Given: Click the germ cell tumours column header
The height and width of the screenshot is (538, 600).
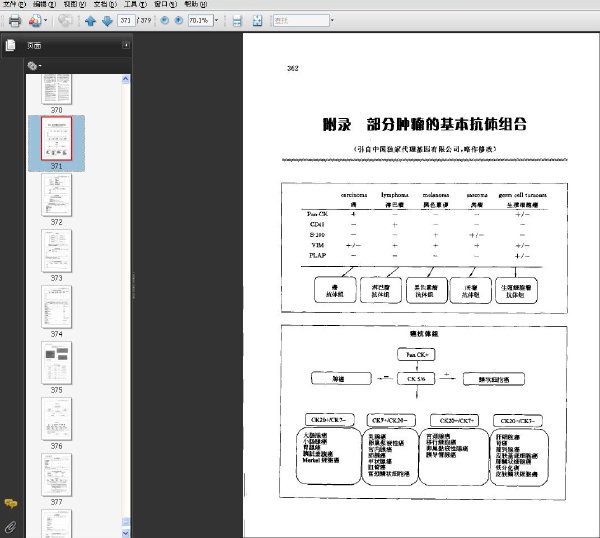Looking at the screenshot, I should 523,195.
